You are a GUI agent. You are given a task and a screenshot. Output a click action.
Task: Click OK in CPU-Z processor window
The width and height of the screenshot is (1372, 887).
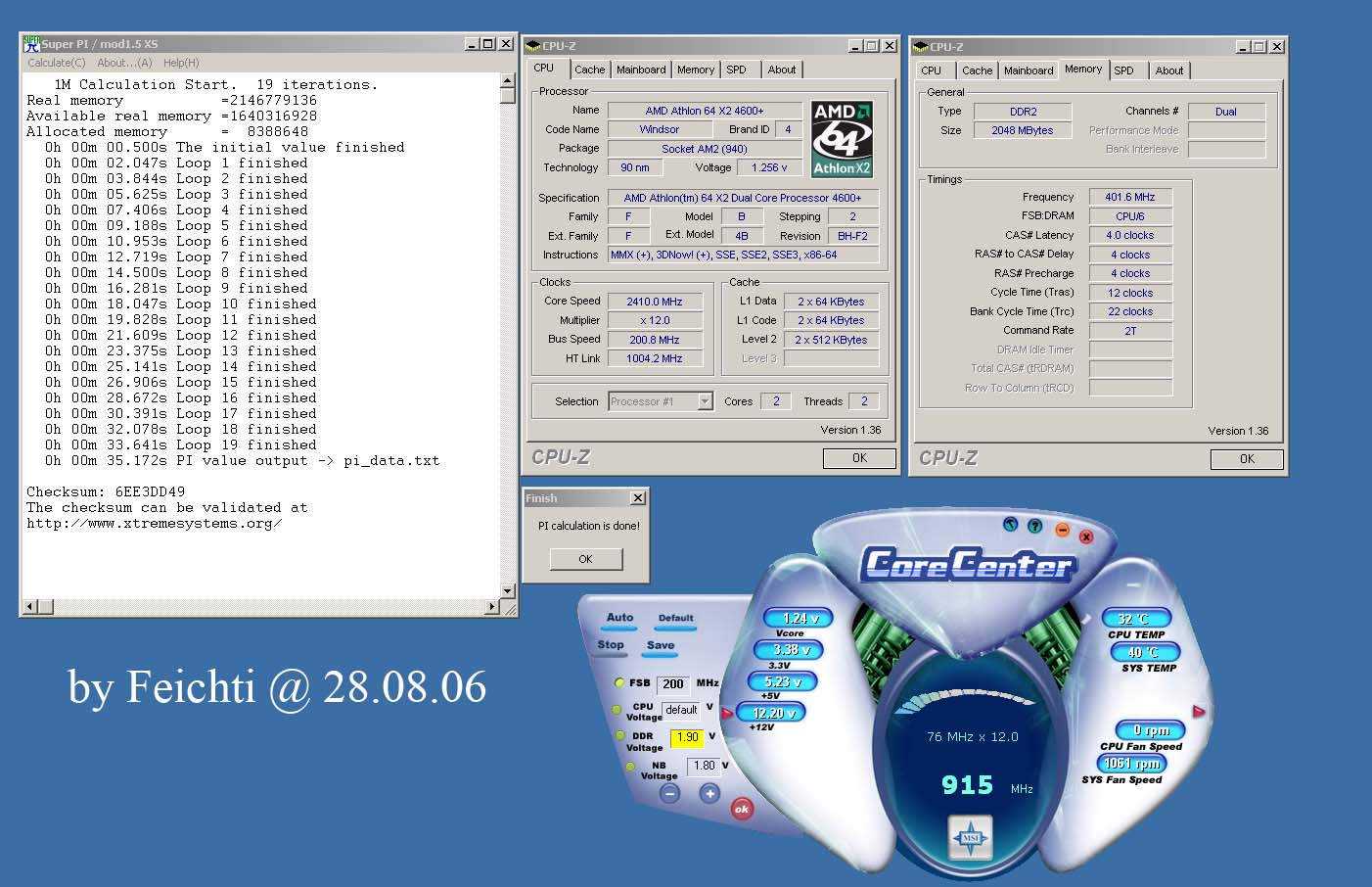pos(859,458)
